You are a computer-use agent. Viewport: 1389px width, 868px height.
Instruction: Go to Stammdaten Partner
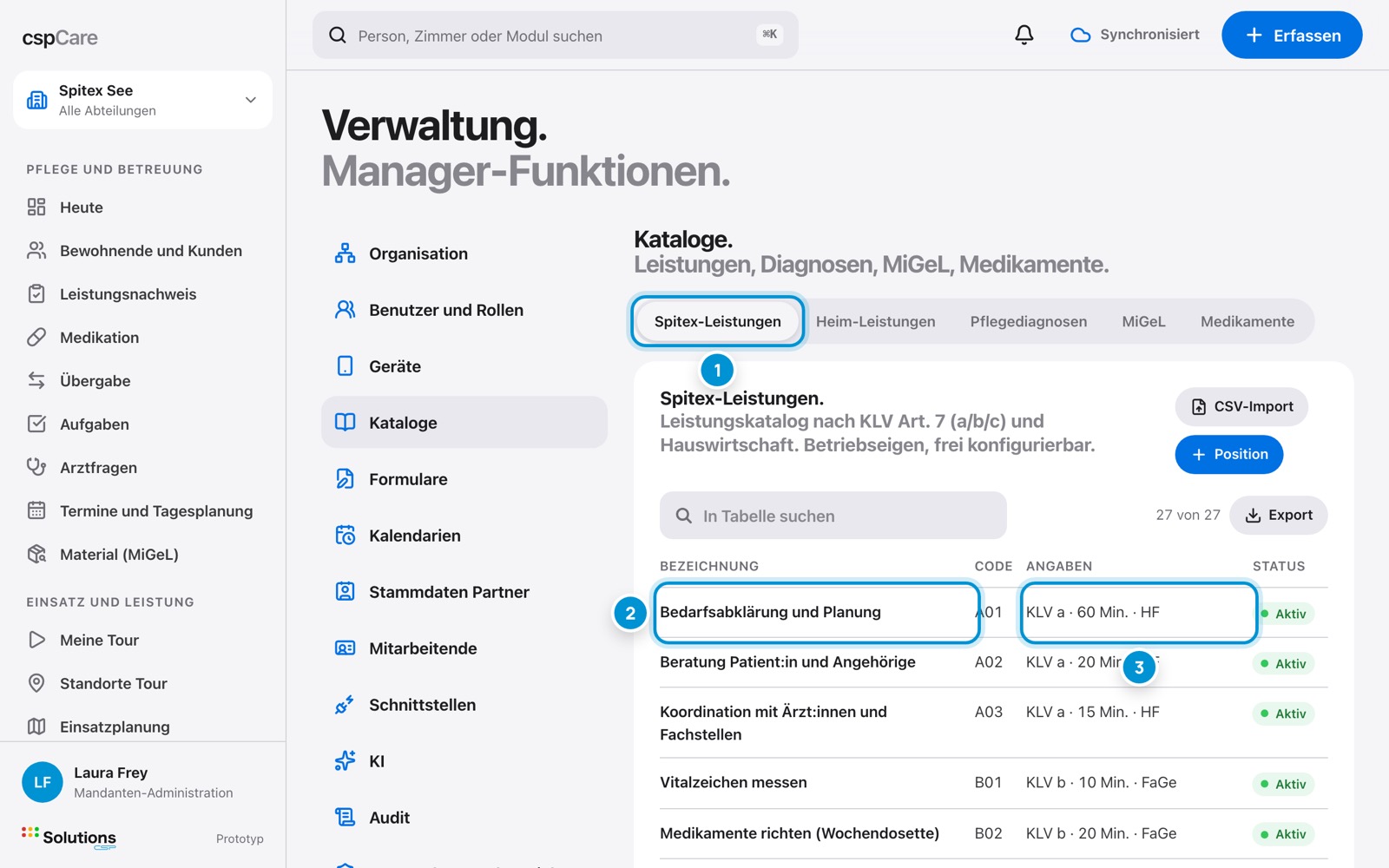point(464,592)
